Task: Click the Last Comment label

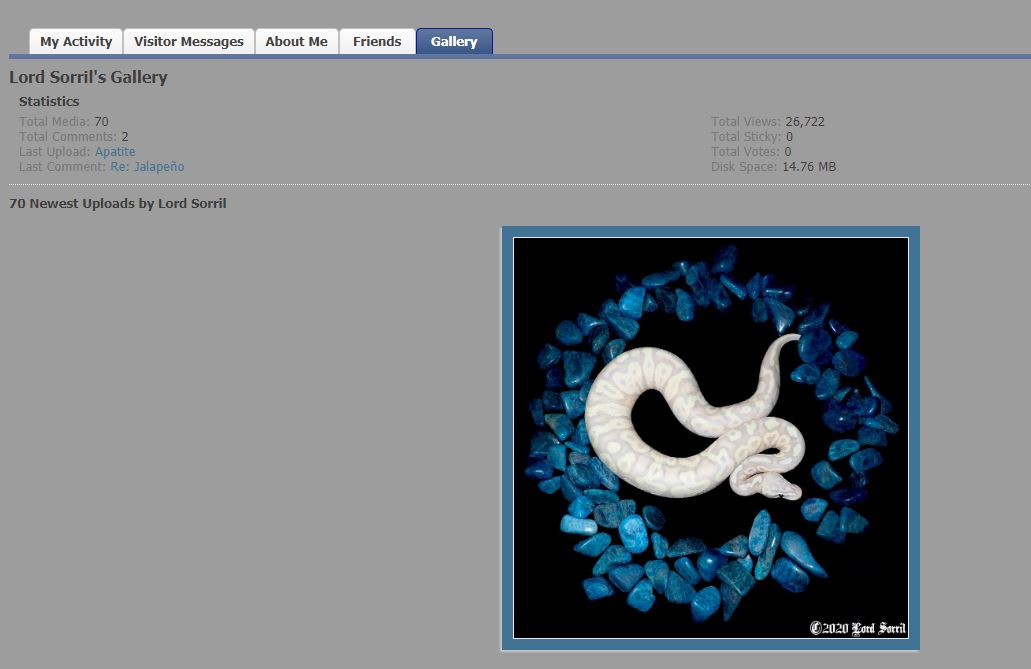Action: click(63, 167)
